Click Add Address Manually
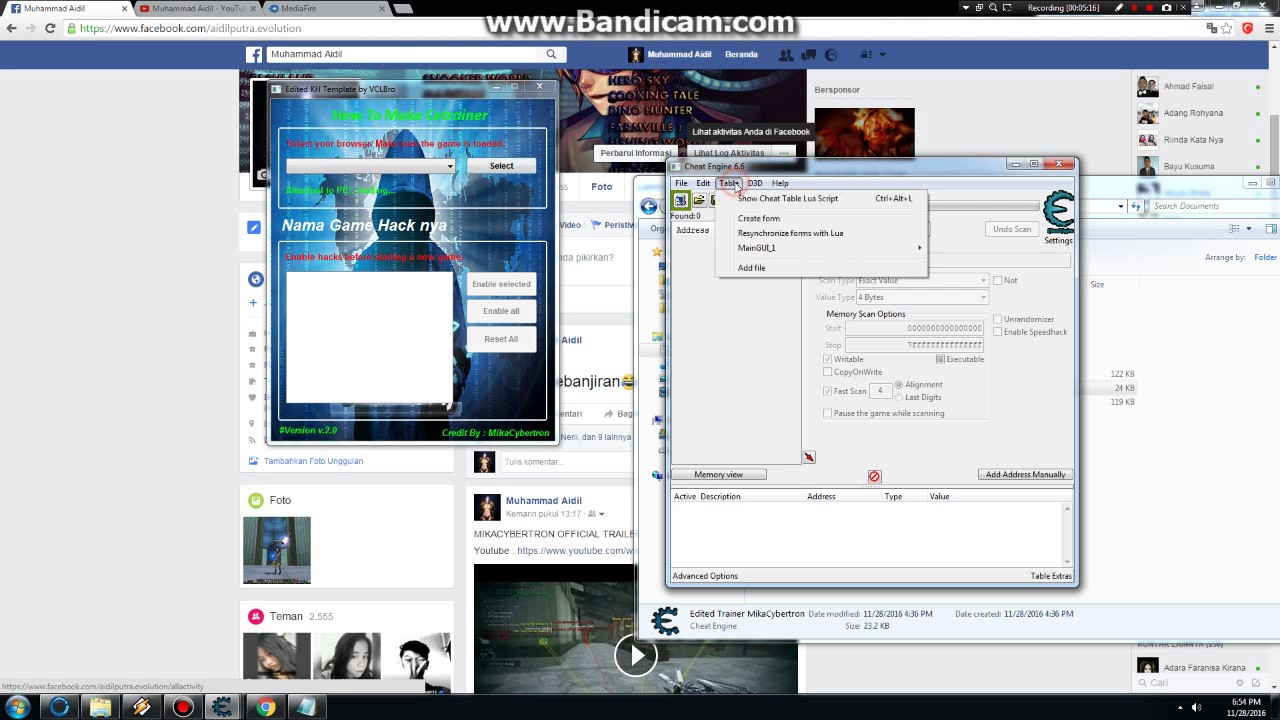1280x720 pixels. 1025,475
